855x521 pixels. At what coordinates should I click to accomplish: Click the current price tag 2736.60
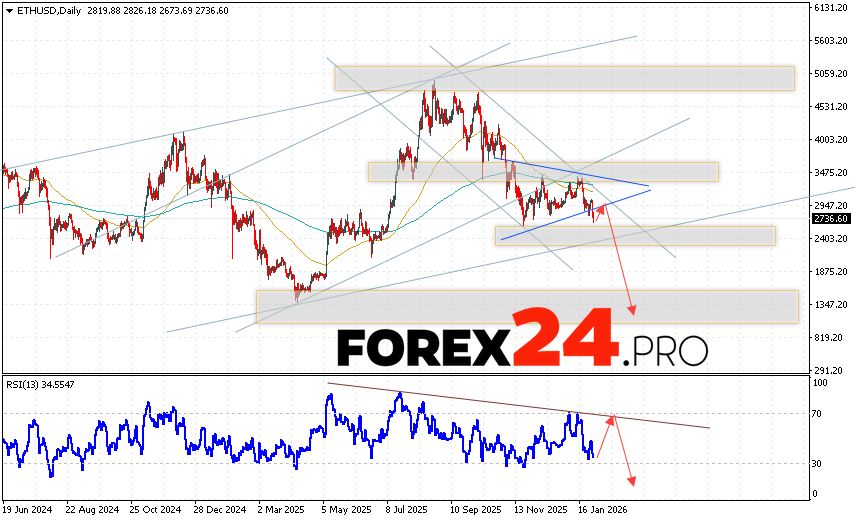tap(831, 219)
